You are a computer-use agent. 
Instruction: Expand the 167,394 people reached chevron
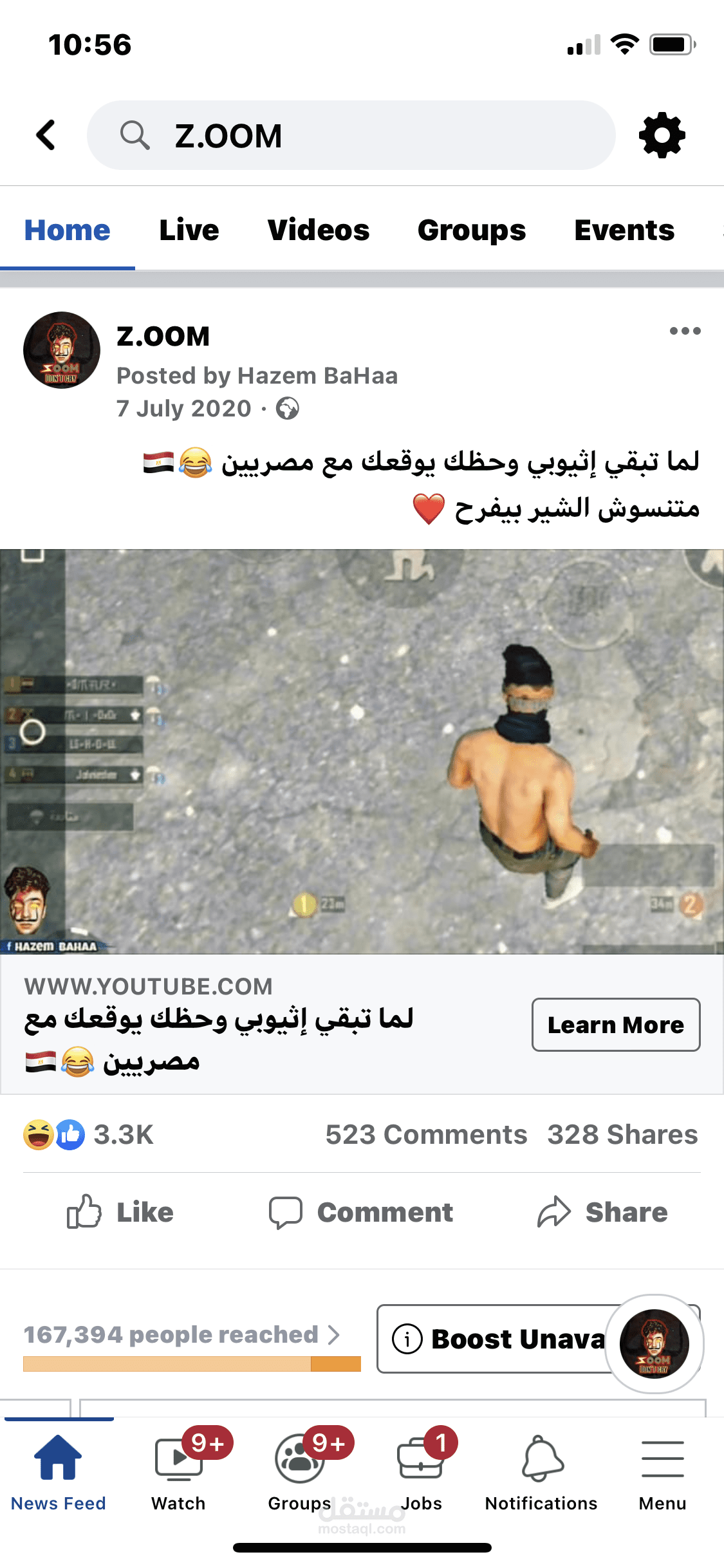coord(333,1334)
